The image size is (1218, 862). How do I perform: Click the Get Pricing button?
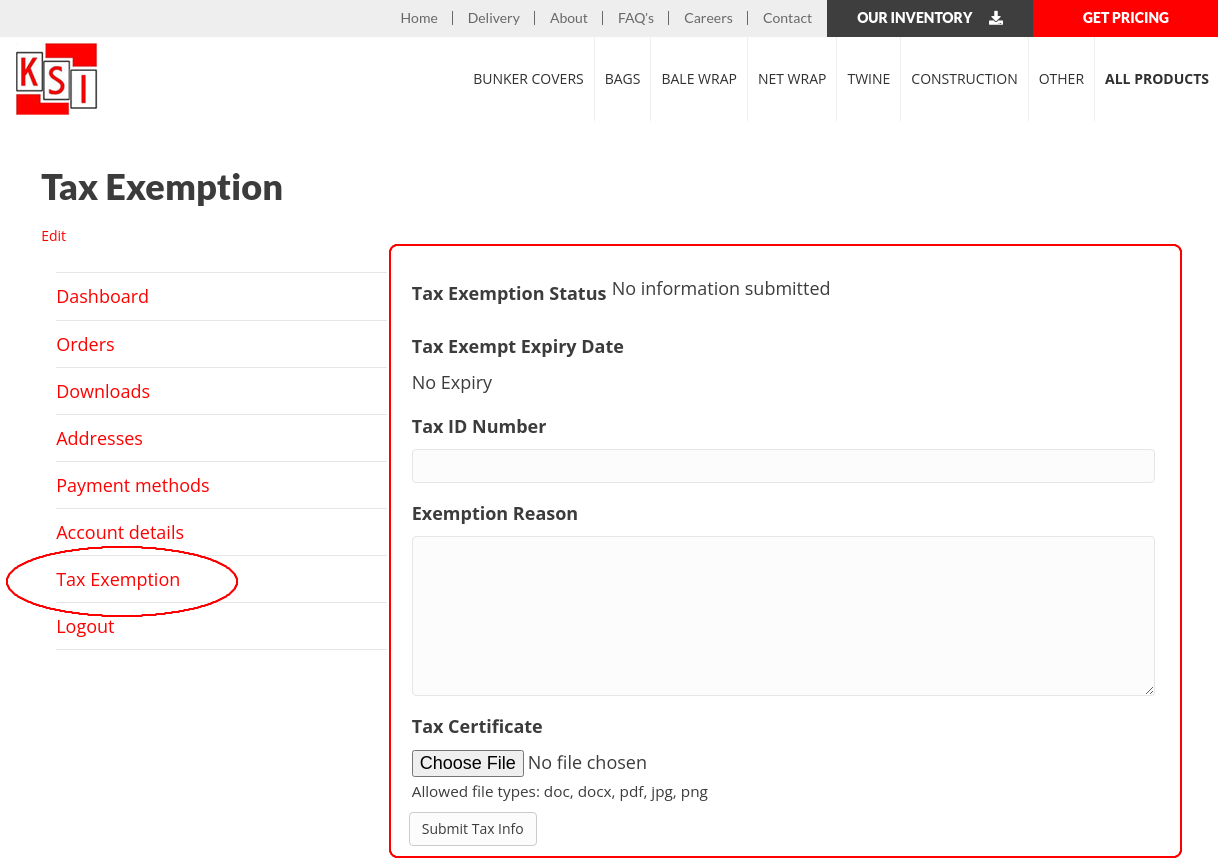[1125, 18]
